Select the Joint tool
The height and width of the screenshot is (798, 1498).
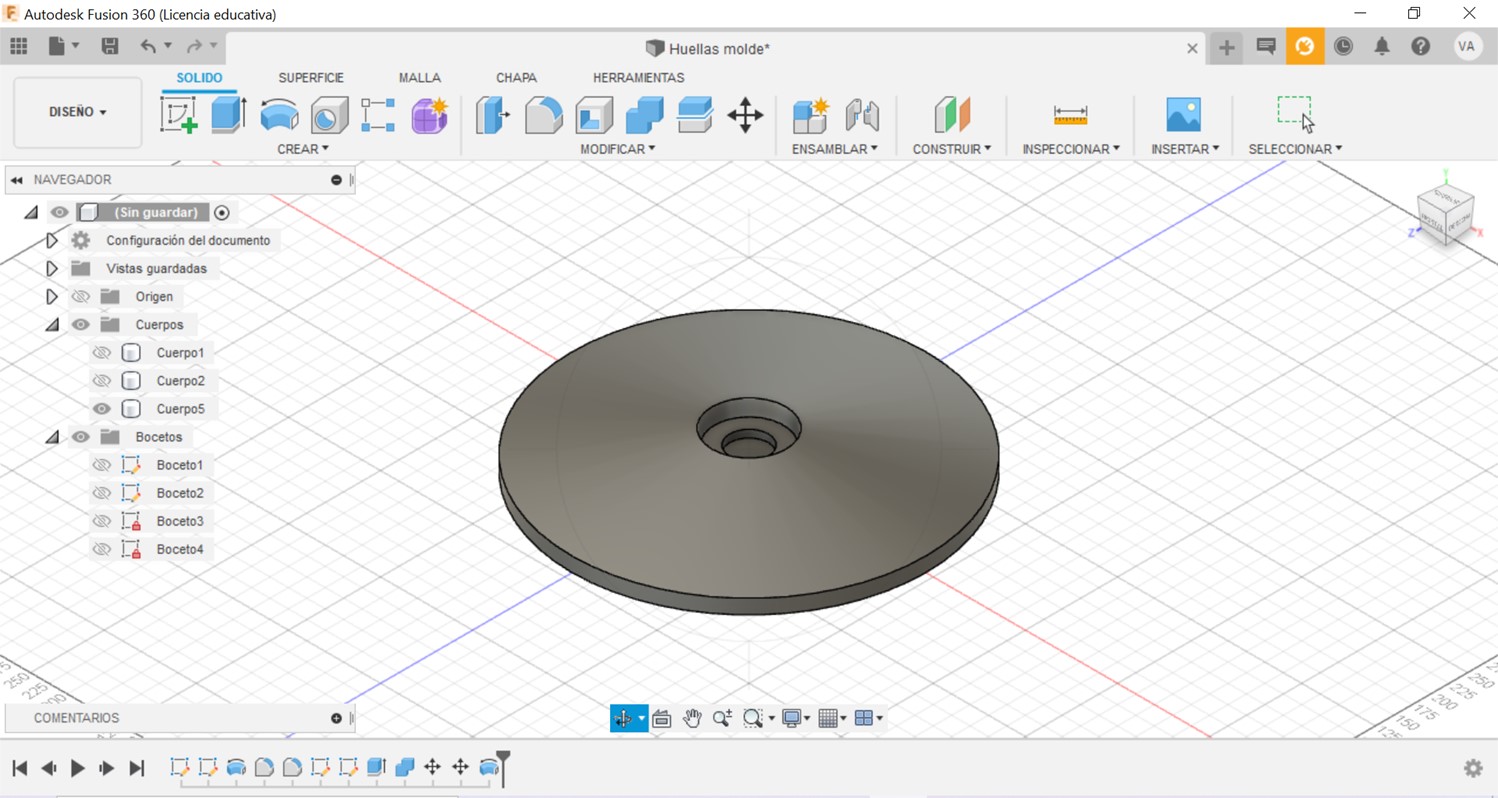(861, 115)
